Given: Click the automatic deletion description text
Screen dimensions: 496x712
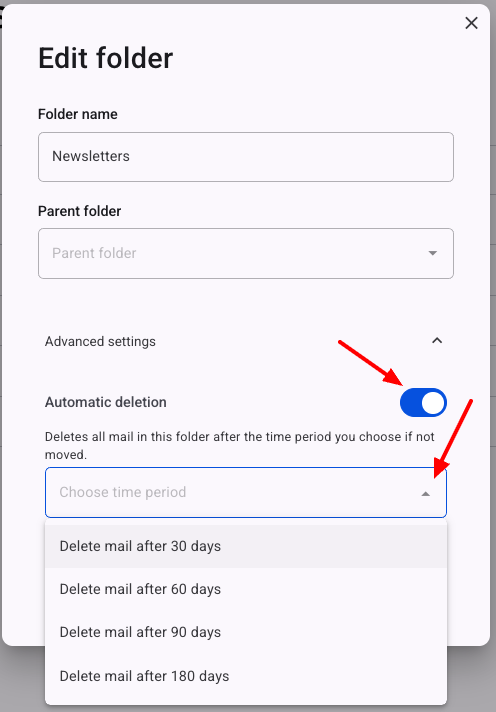Looking at the screenshot, I should tap(239, 445).
